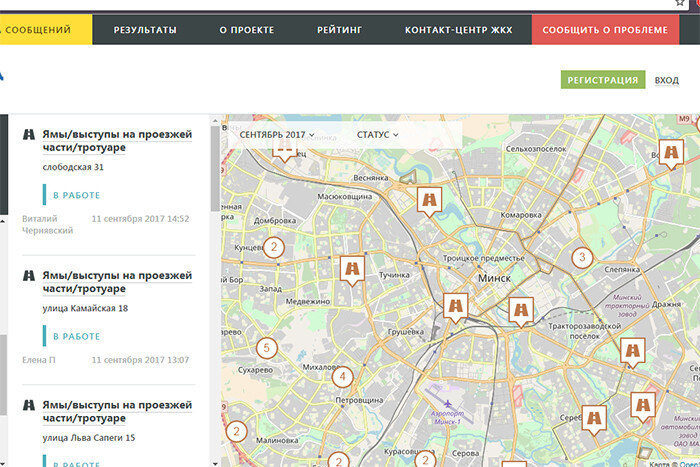Open road marker near Тучинка on map

352,271
